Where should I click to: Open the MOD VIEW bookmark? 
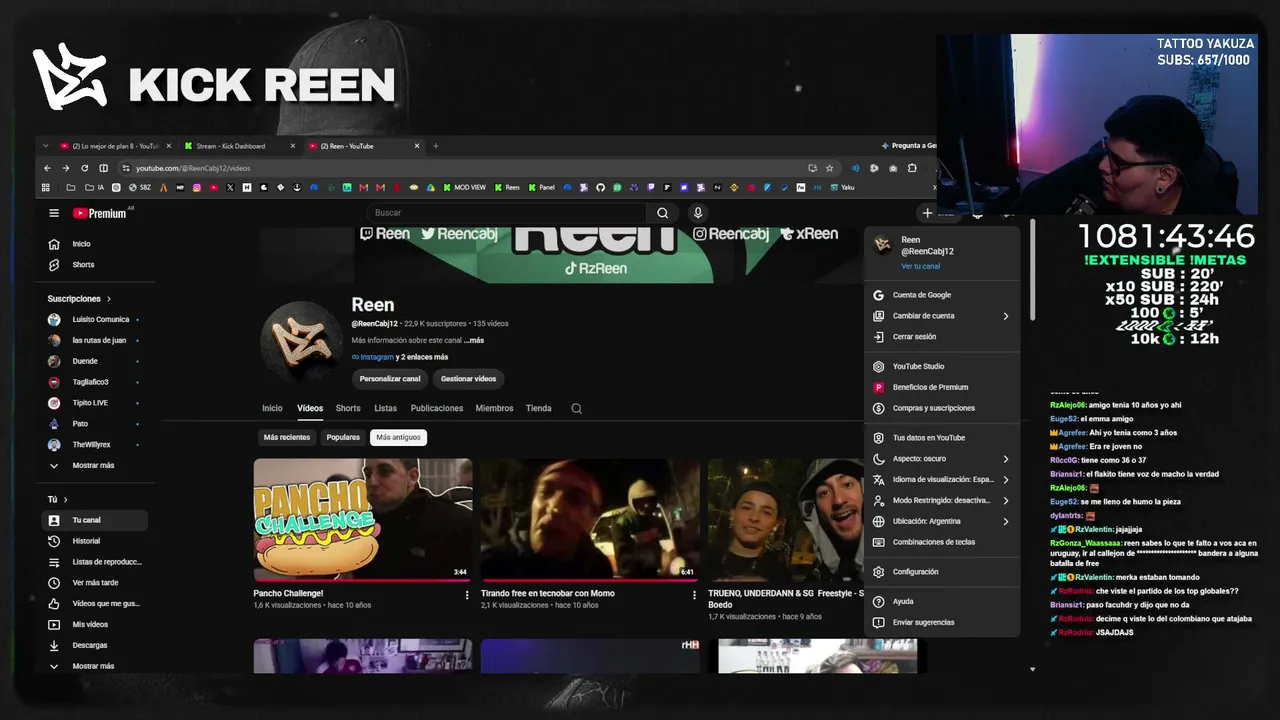464,188
